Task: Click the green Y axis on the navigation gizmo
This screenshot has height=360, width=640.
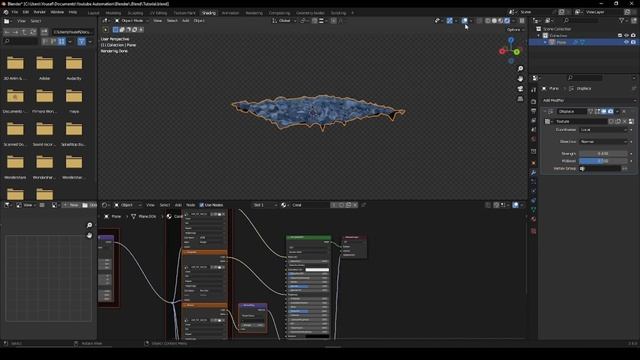Action: click(x=517, y=52)
